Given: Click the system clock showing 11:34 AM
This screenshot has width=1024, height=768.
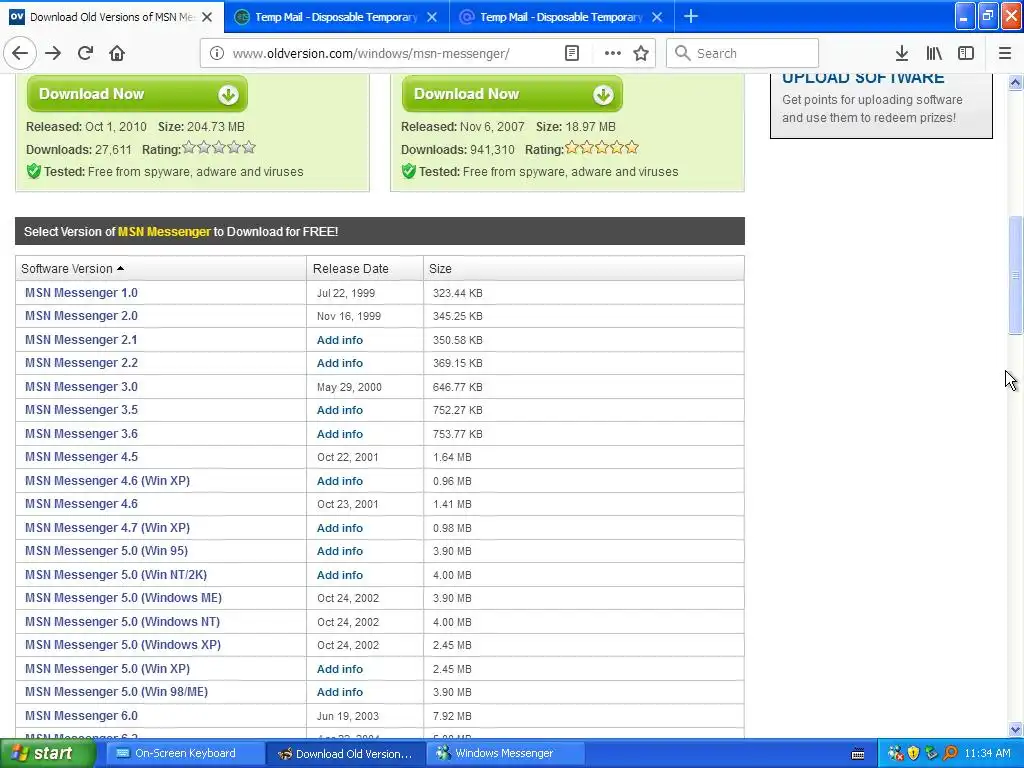Looking at the screenshot, I should 987,754.
